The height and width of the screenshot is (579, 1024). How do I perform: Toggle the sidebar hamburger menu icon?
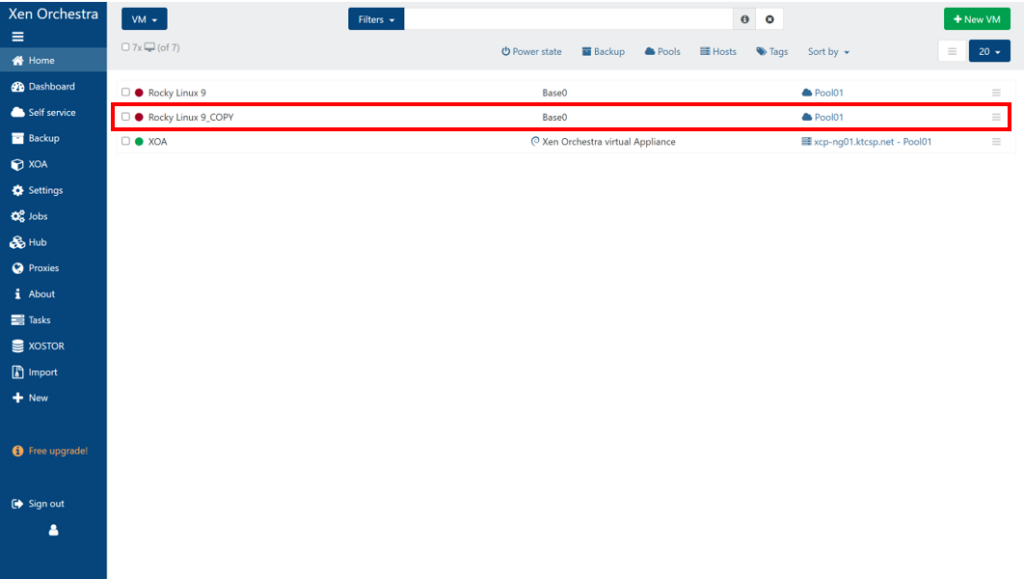[17, 37]
